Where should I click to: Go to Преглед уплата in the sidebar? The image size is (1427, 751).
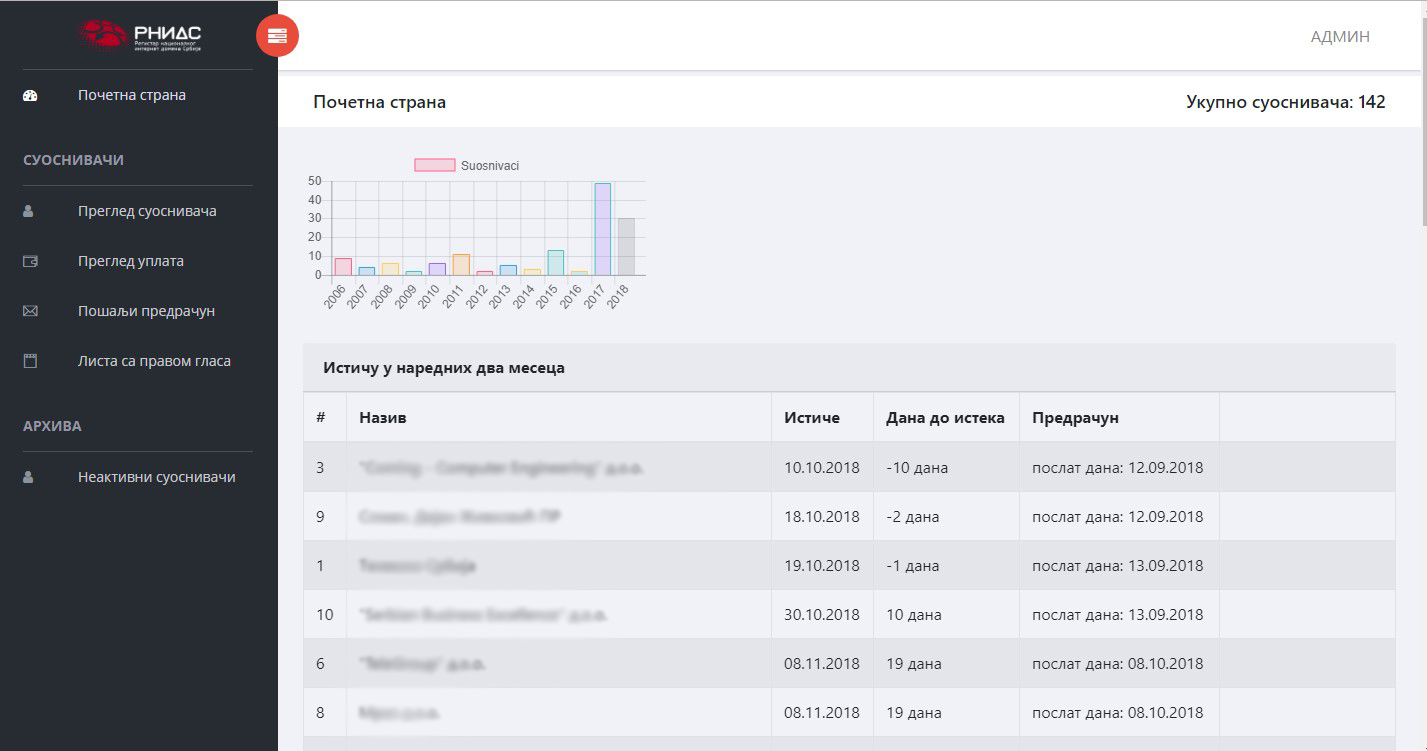[131, 262]
